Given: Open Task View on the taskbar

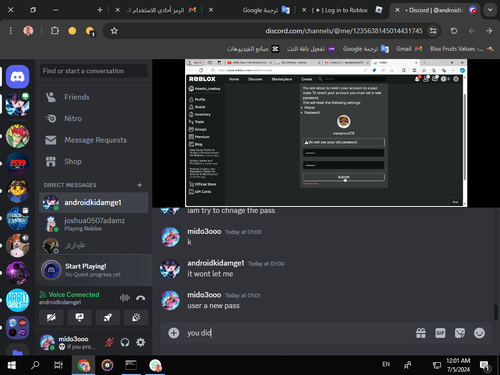Looking at the screenshot, I should coord(58,365).
